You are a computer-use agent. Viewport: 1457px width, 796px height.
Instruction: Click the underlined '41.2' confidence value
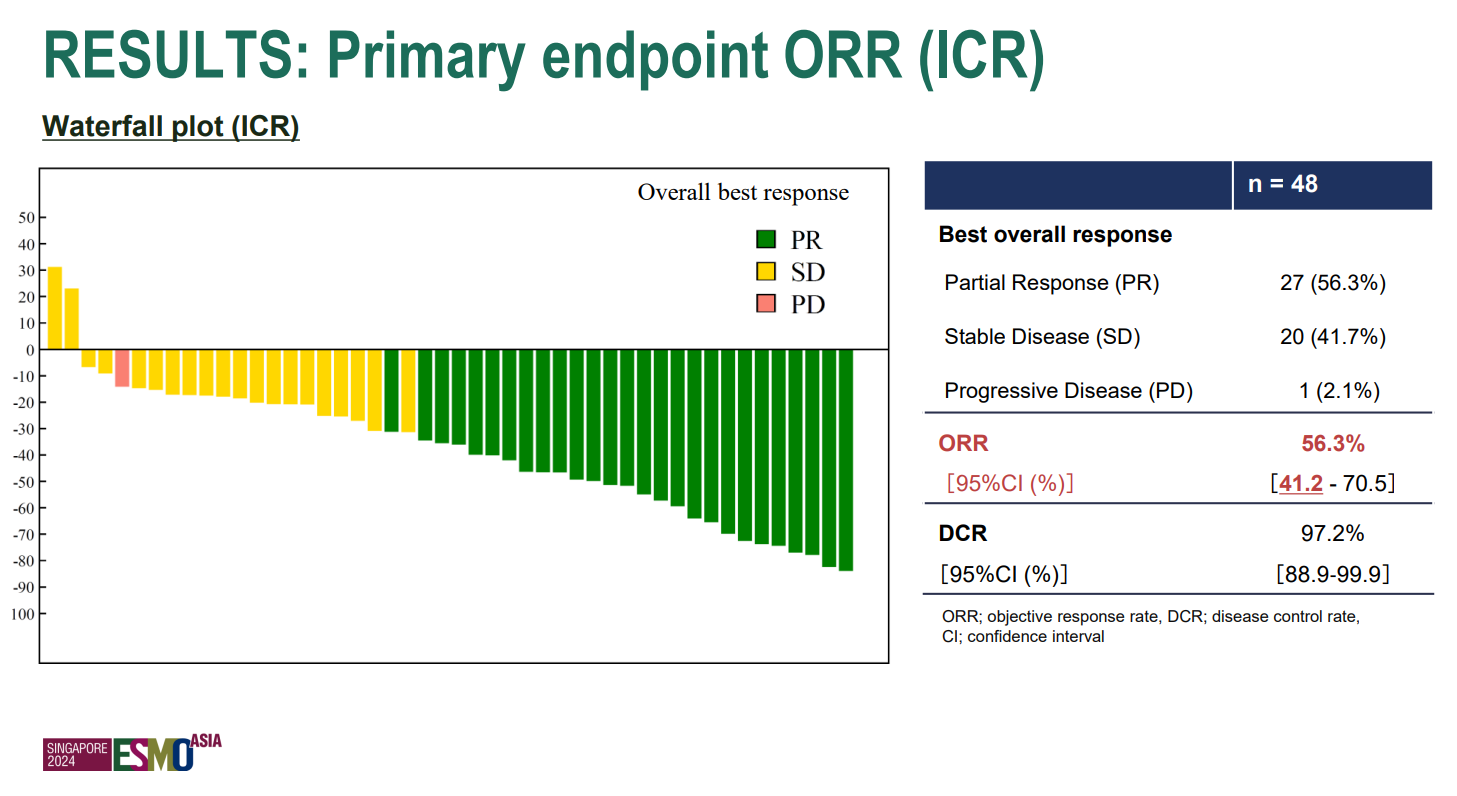(1301, 484)
